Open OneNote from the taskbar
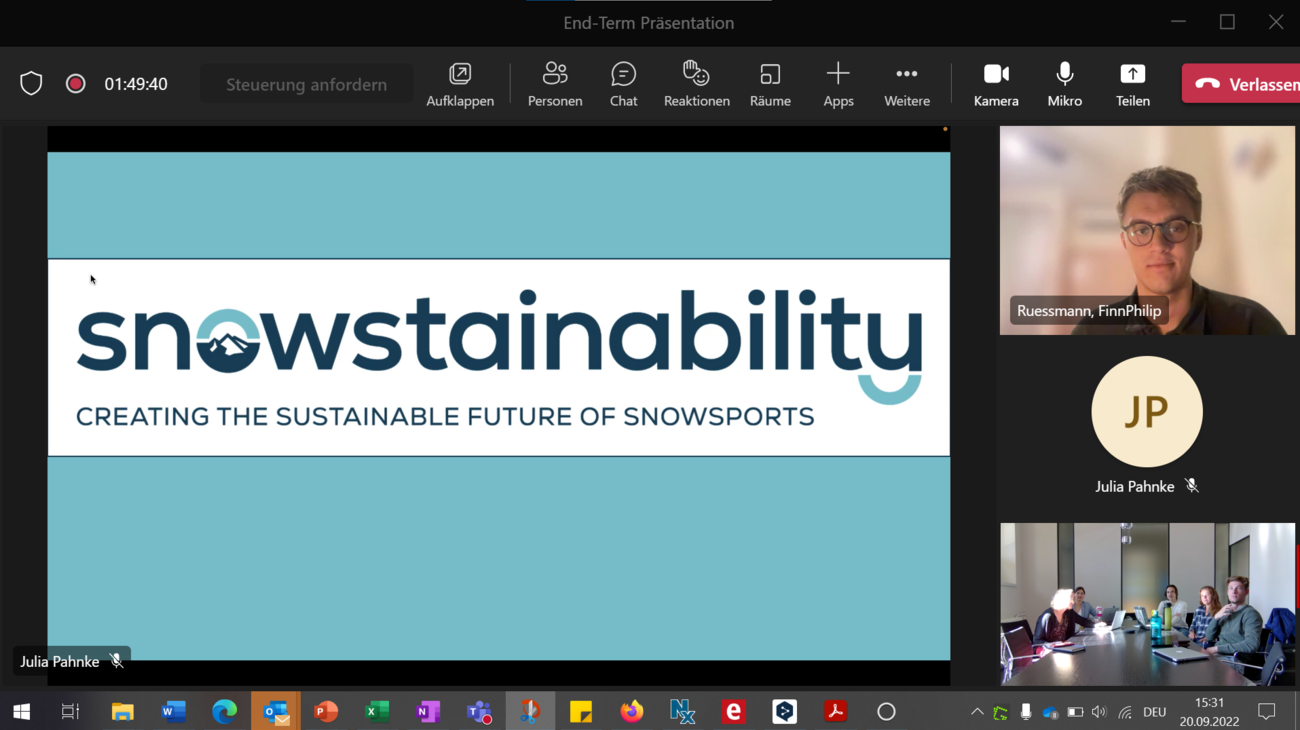Screen dimensions: 1300x730 pos(428,712)
